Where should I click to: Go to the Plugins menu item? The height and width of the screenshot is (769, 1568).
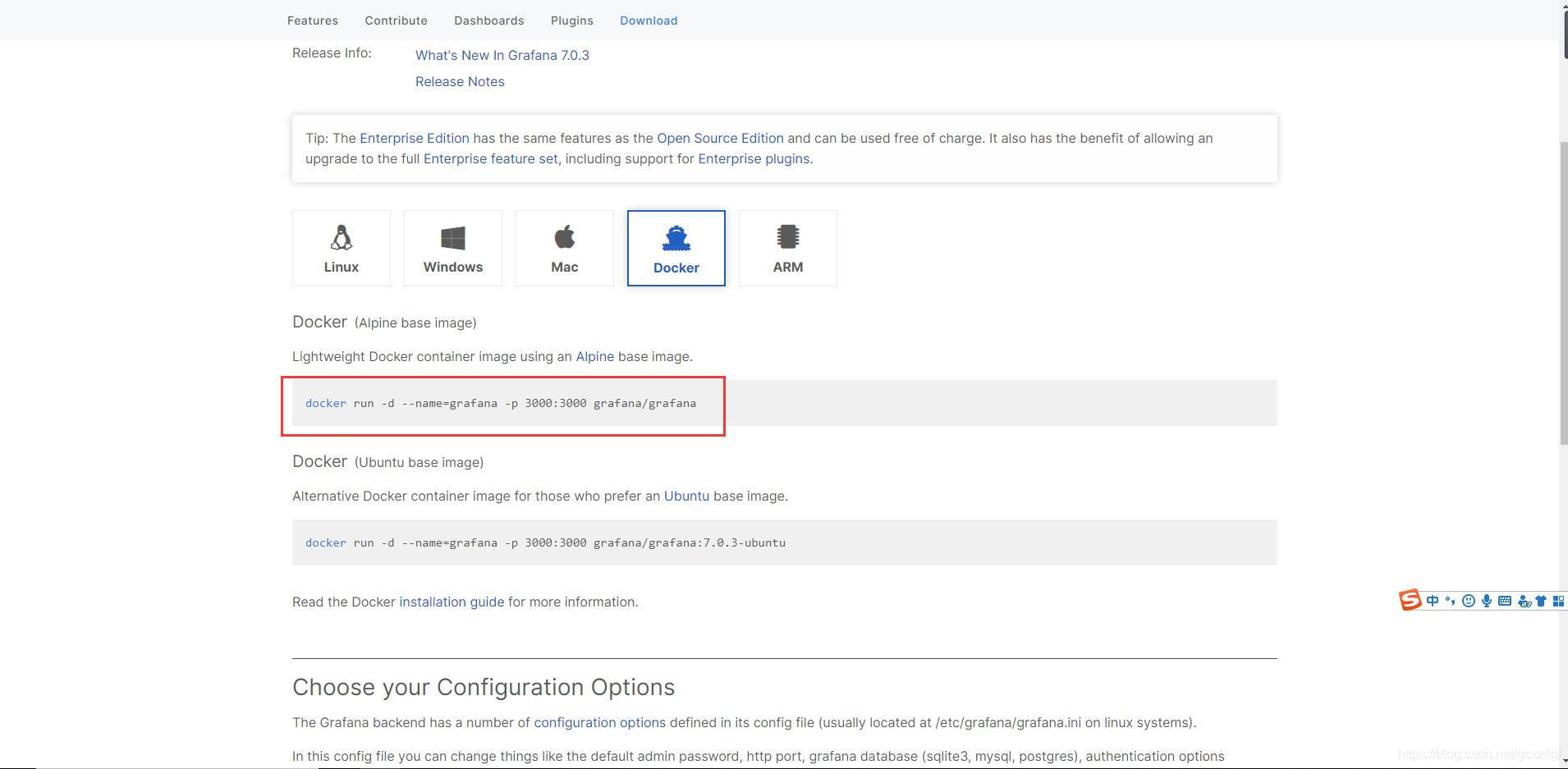pos(572,21)
